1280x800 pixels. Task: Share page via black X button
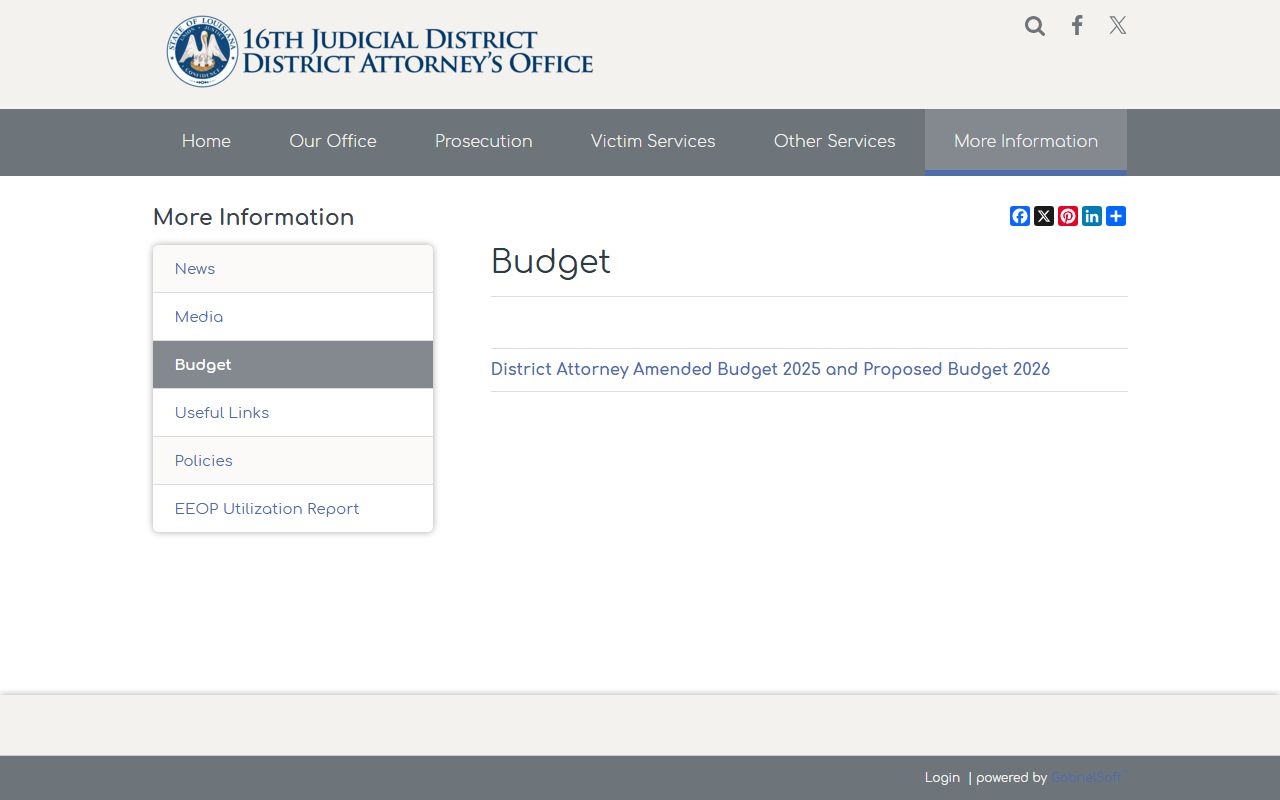point(1044,216)
